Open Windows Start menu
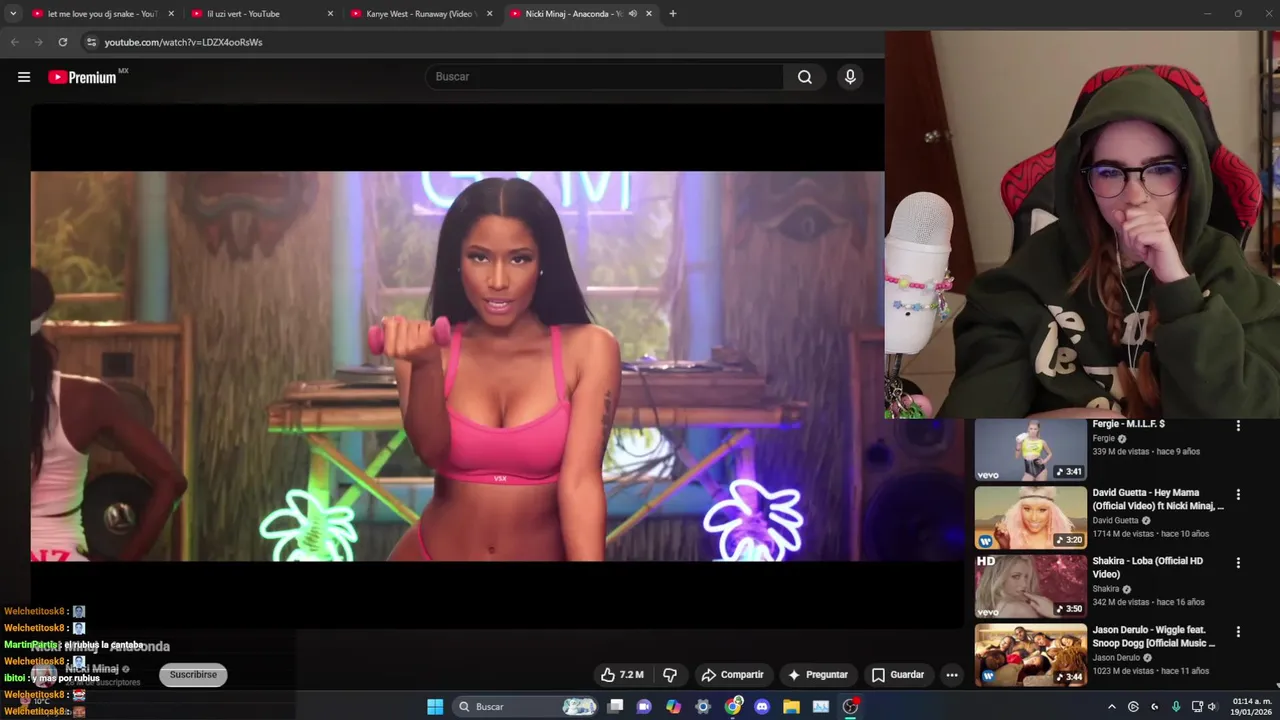Viewport: 1280px width, 720px height. pos(435,707)
